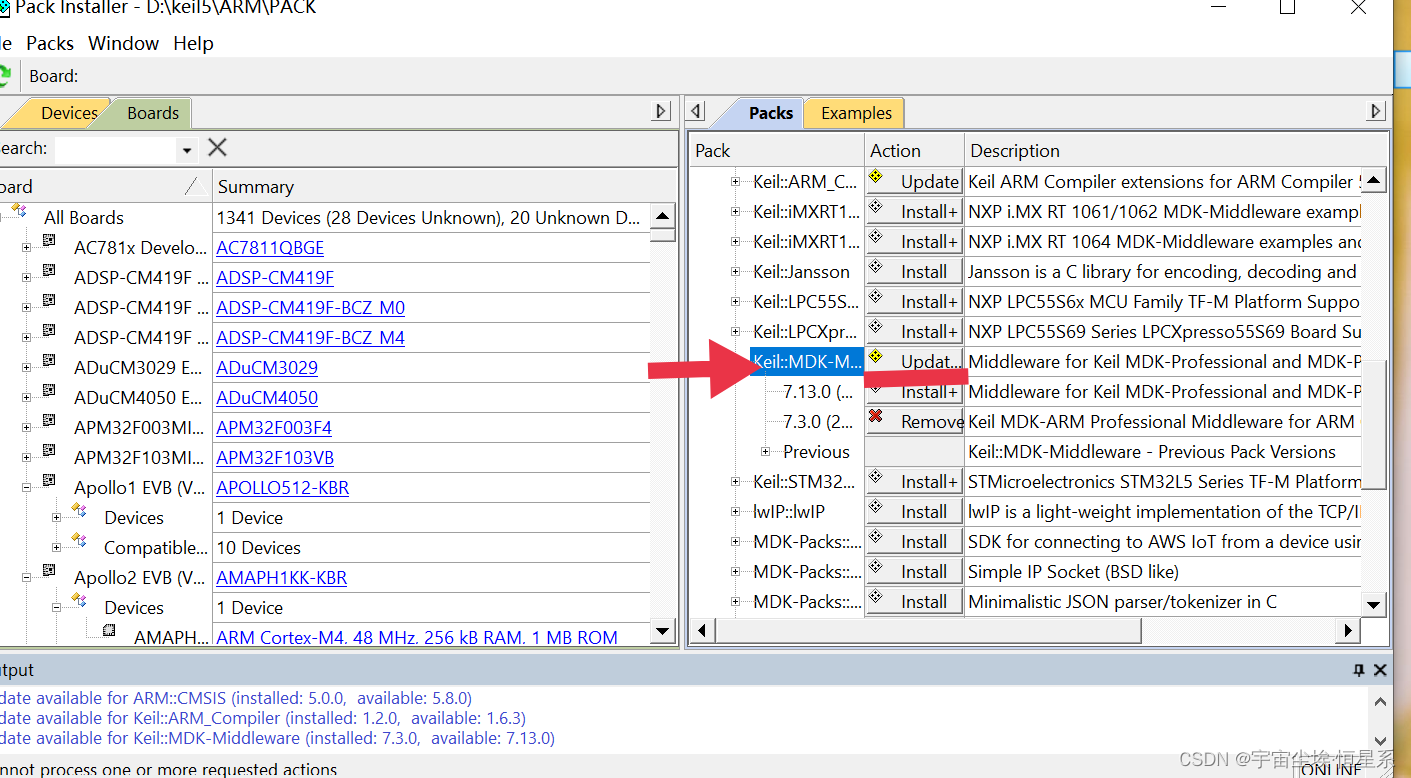Open the AC7811QBGE link
1411x778 pixels.
[270, 248]
